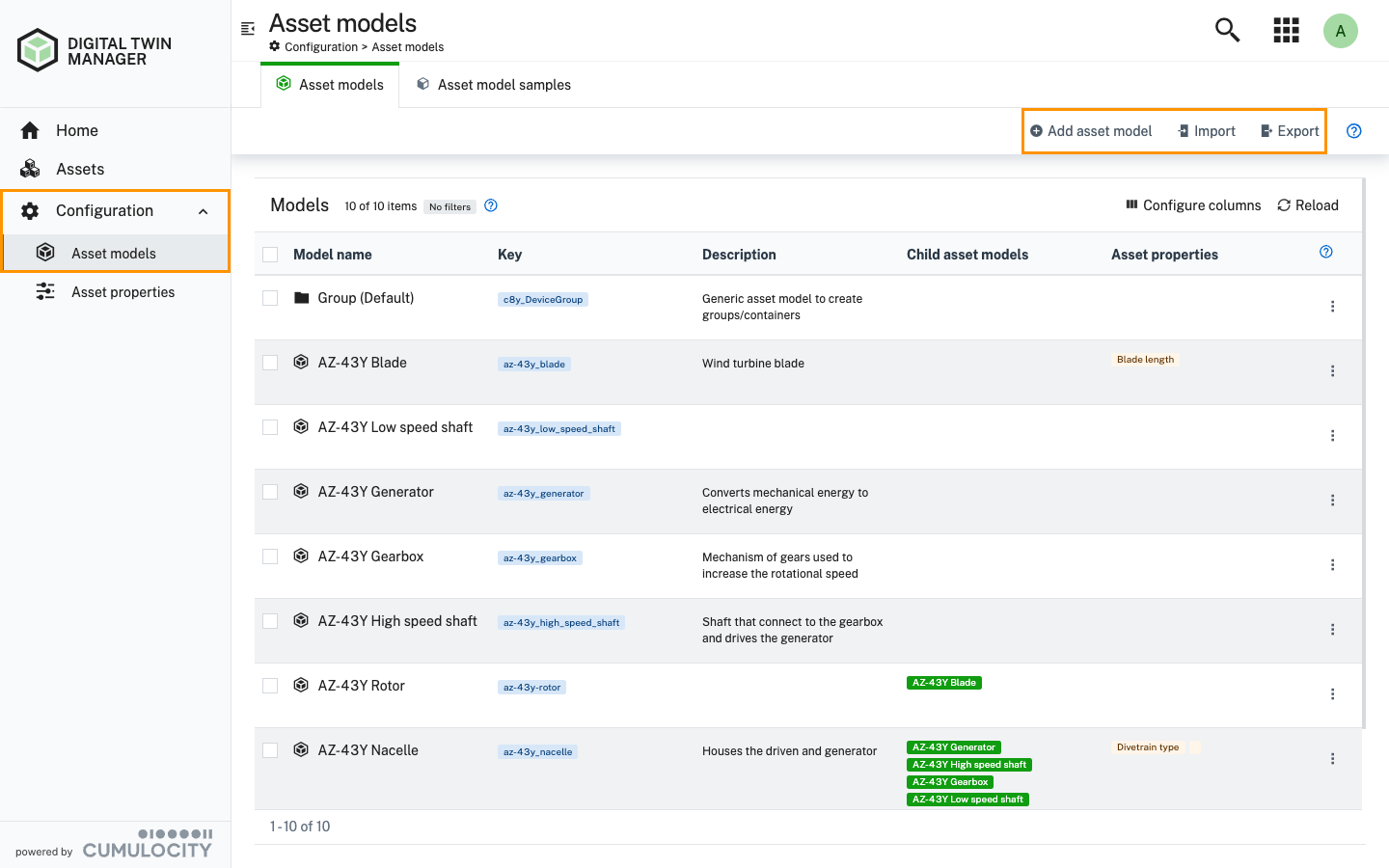
Task: Switch to the Asset model samples tab
Action: 494,84
